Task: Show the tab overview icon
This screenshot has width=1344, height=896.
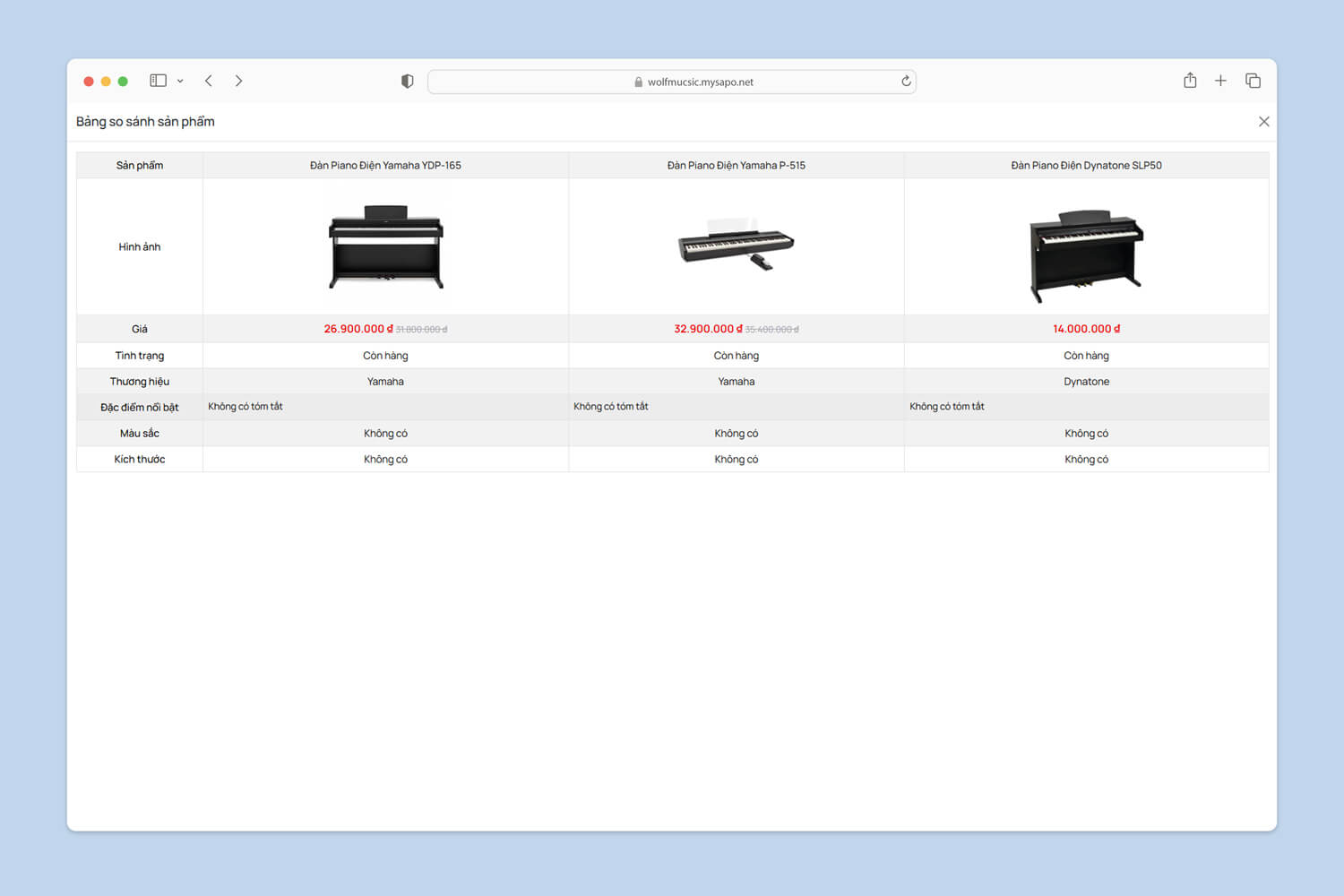Action: coord(1253,81)
